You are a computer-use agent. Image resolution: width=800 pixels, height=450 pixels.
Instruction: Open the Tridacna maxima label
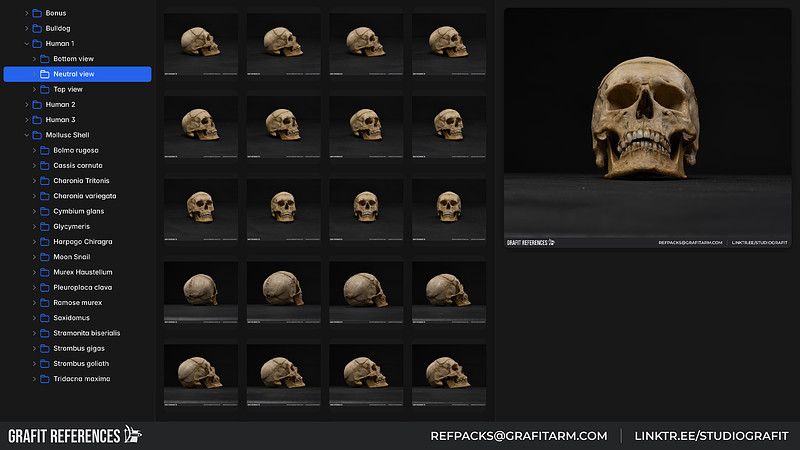point(82,379)
